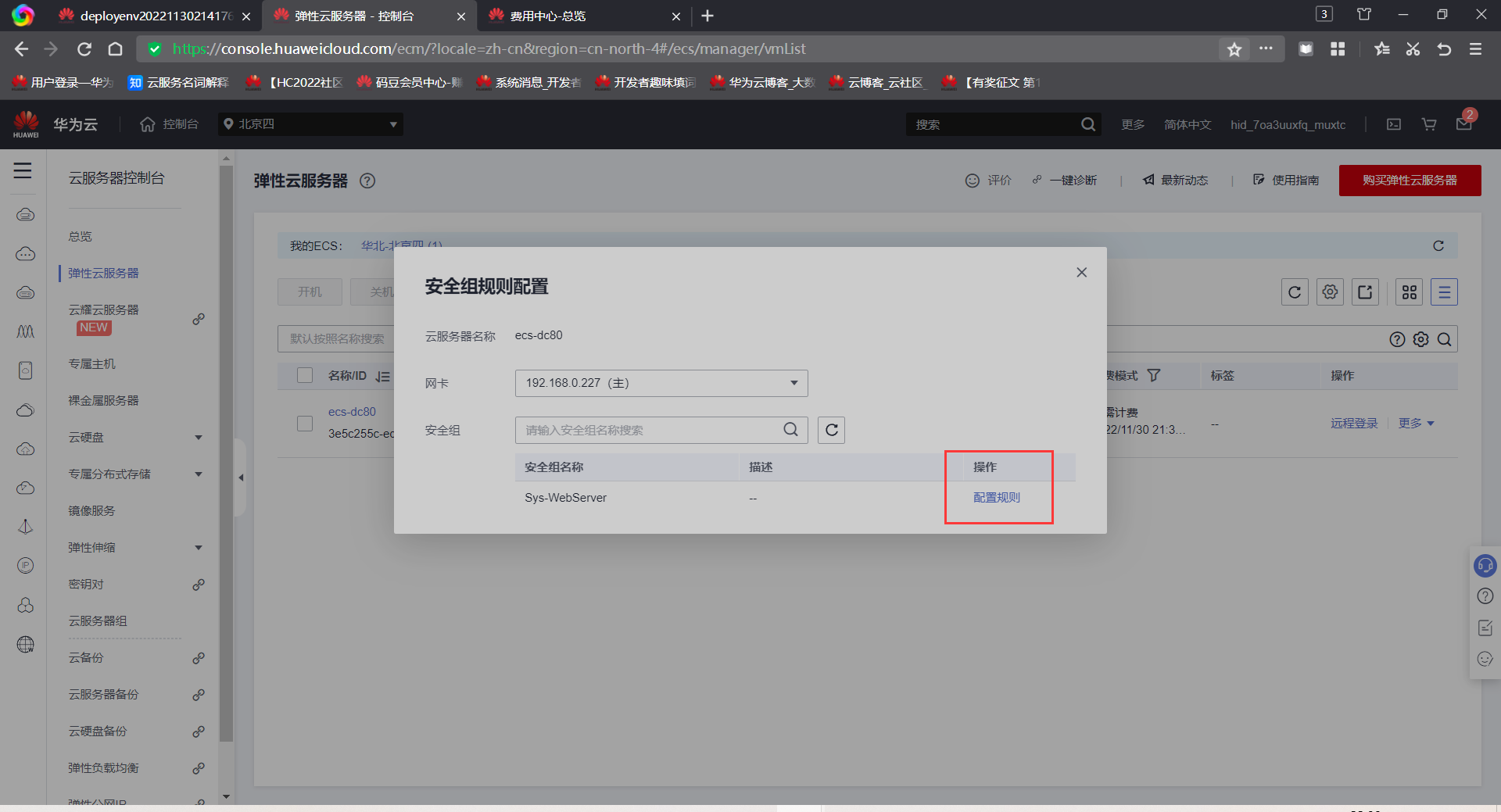Open the 简体中文 language menu
The width and height of the screenshot is (1501, 812).
point(1187,124)
